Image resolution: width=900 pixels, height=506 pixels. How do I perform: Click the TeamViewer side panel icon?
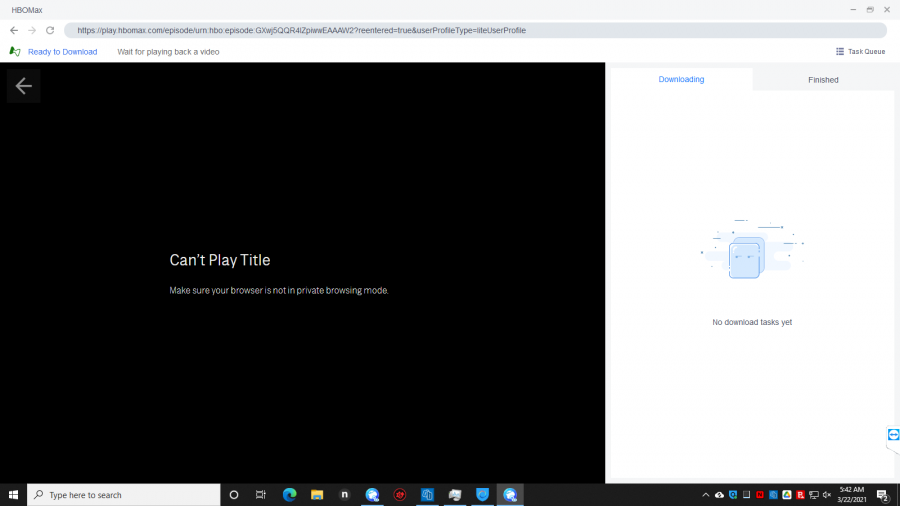pos(893,435)
